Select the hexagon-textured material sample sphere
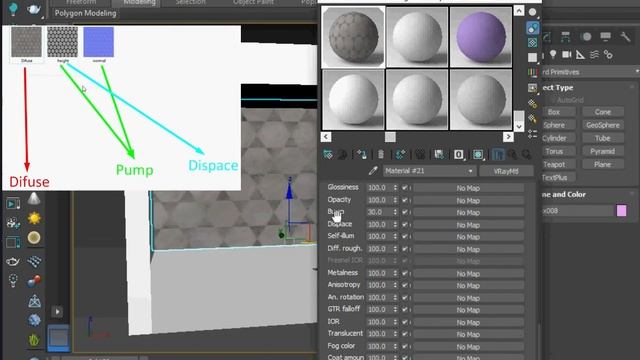This screenshot has width=640, height=360. (353, 37)
